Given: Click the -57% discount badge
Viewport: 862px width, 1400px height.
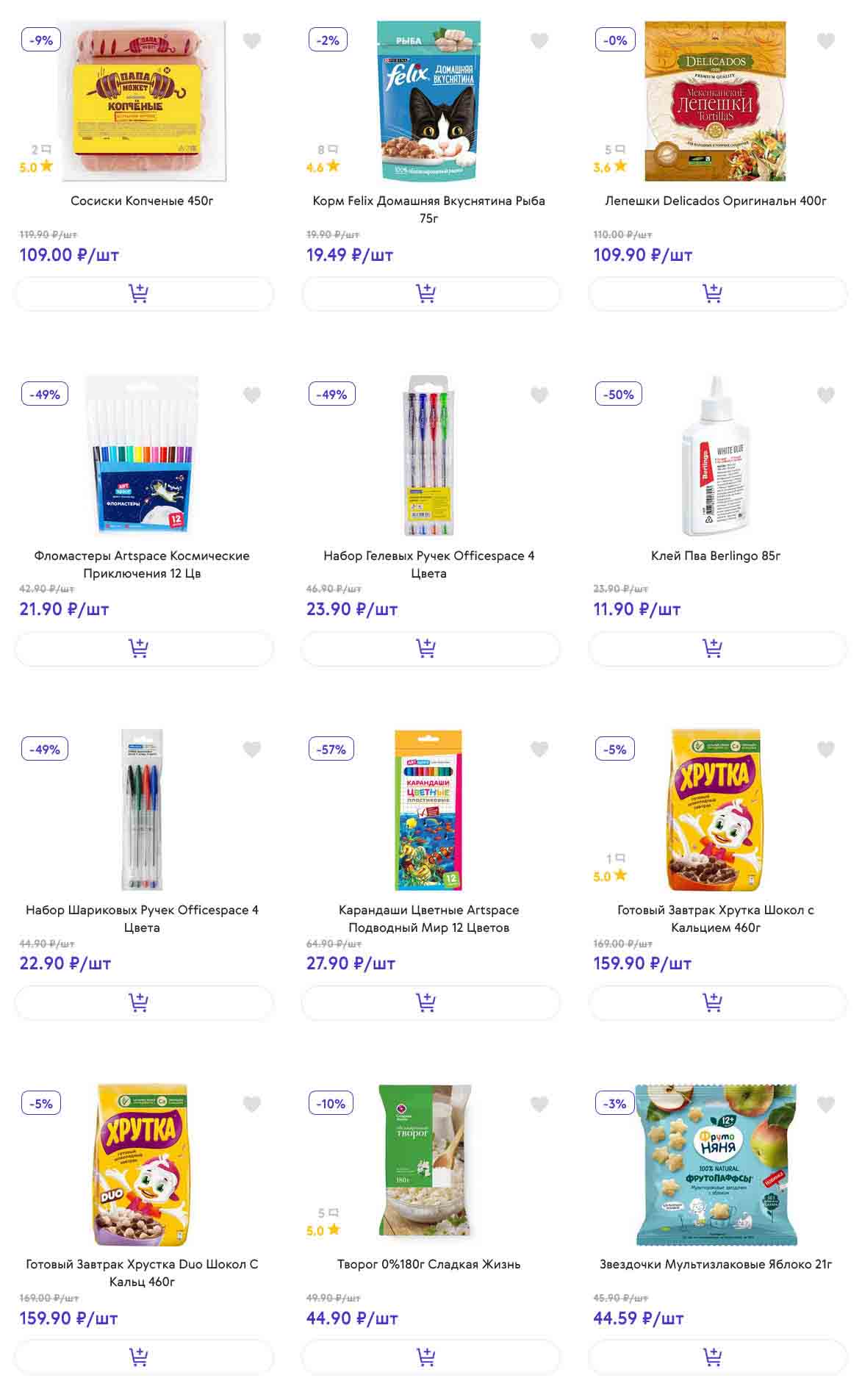Looking at the screenshot, I should (x=331, y=750).
